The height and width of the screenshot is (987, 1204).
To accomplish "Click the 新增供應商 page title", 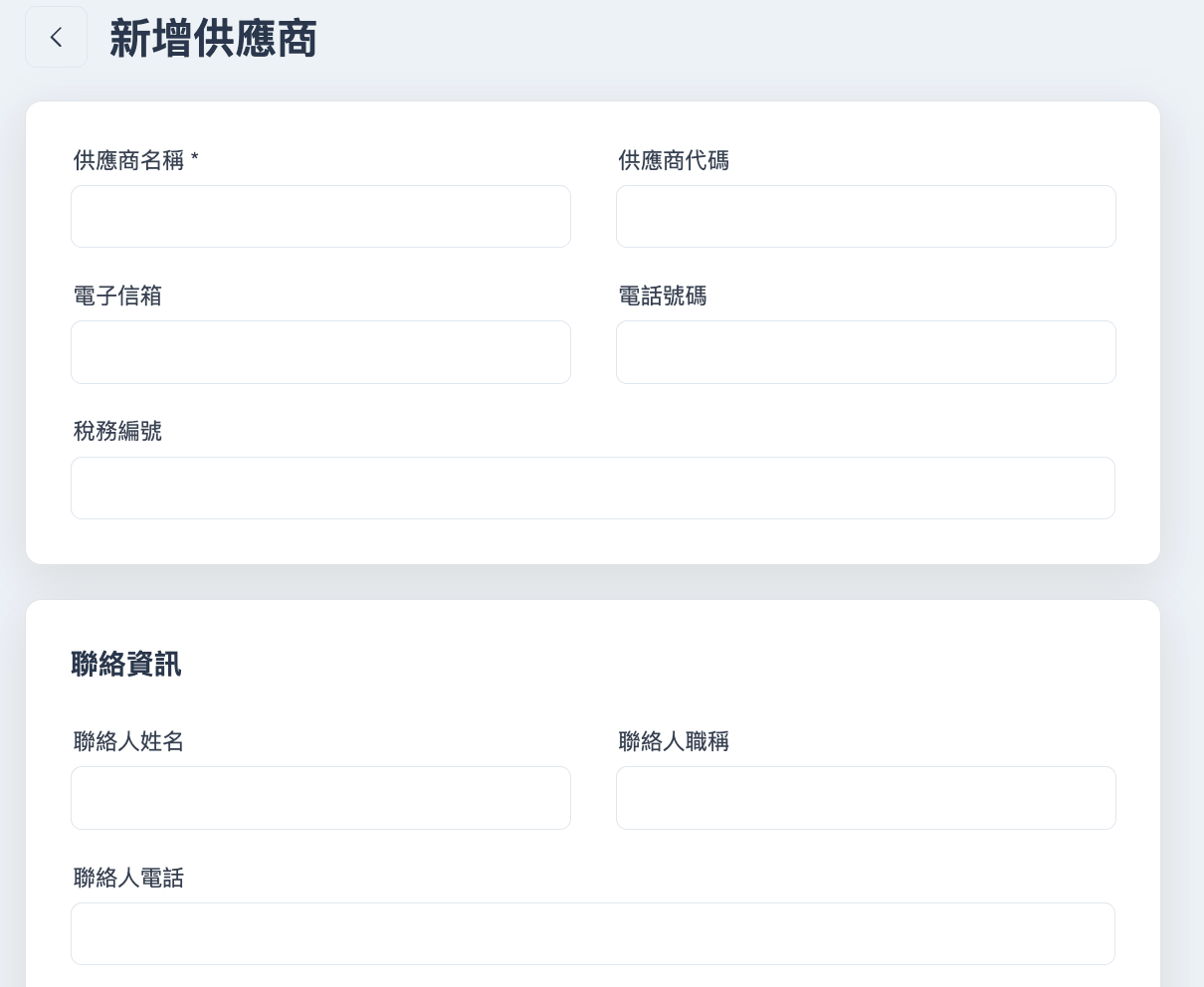I will coord(213,40).
